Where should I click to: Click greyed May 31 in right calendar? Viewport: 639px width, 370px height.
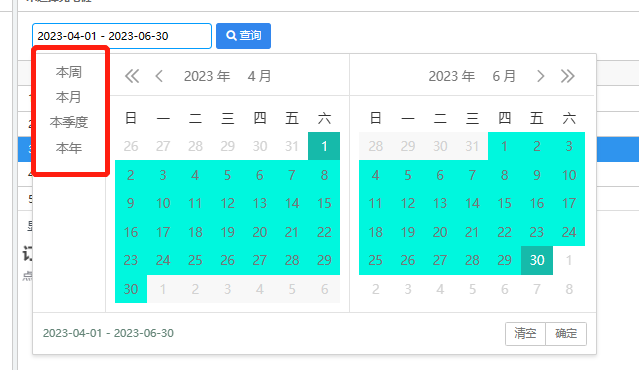point(472,146)
